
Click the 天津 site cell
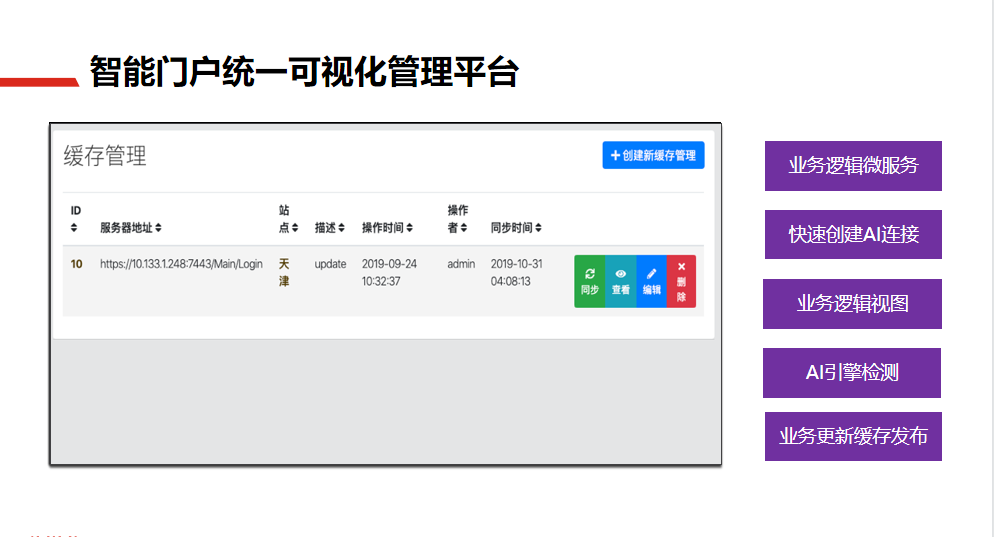coord(284,272)
